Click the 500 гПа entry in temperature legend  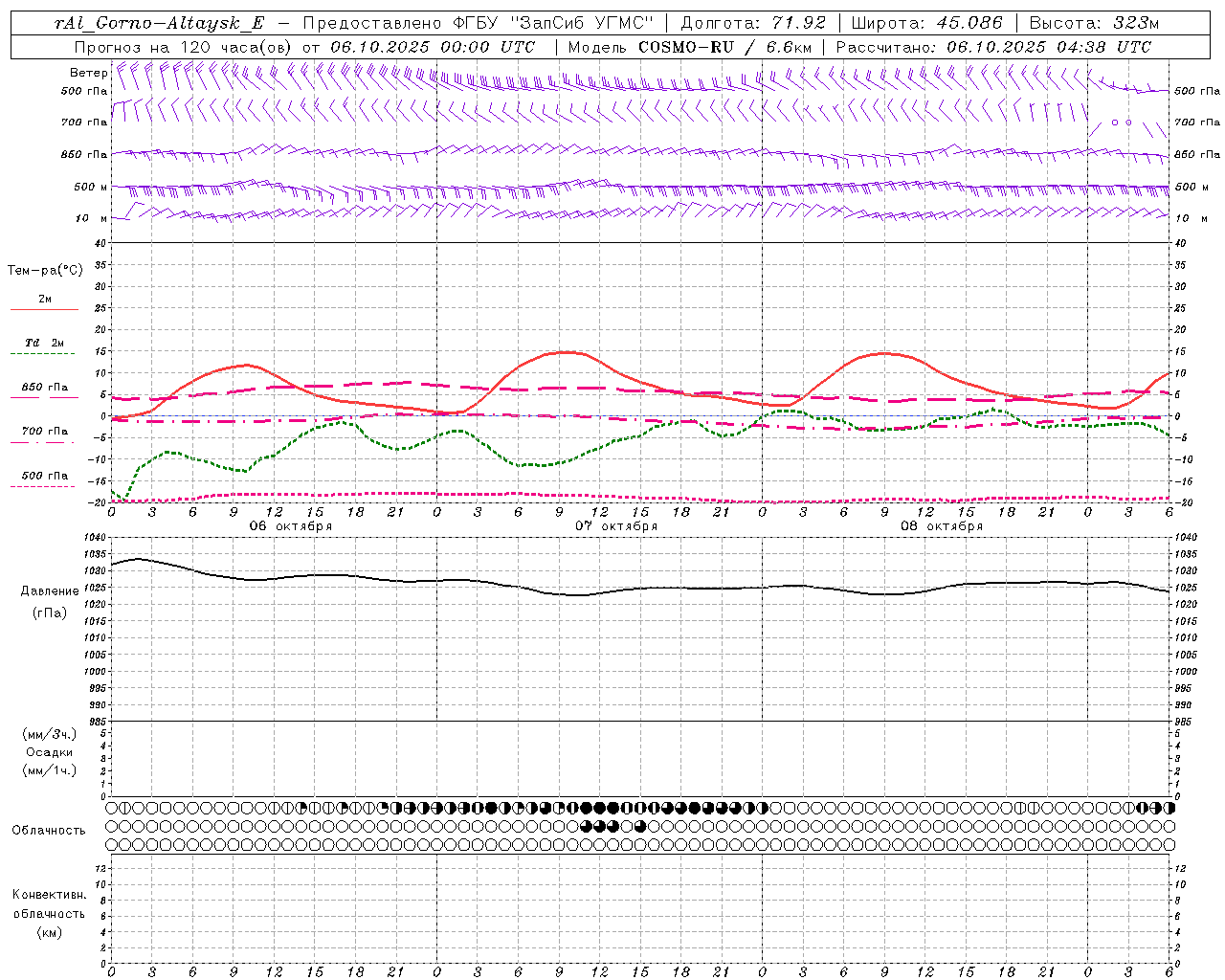(x=45, y=476)
